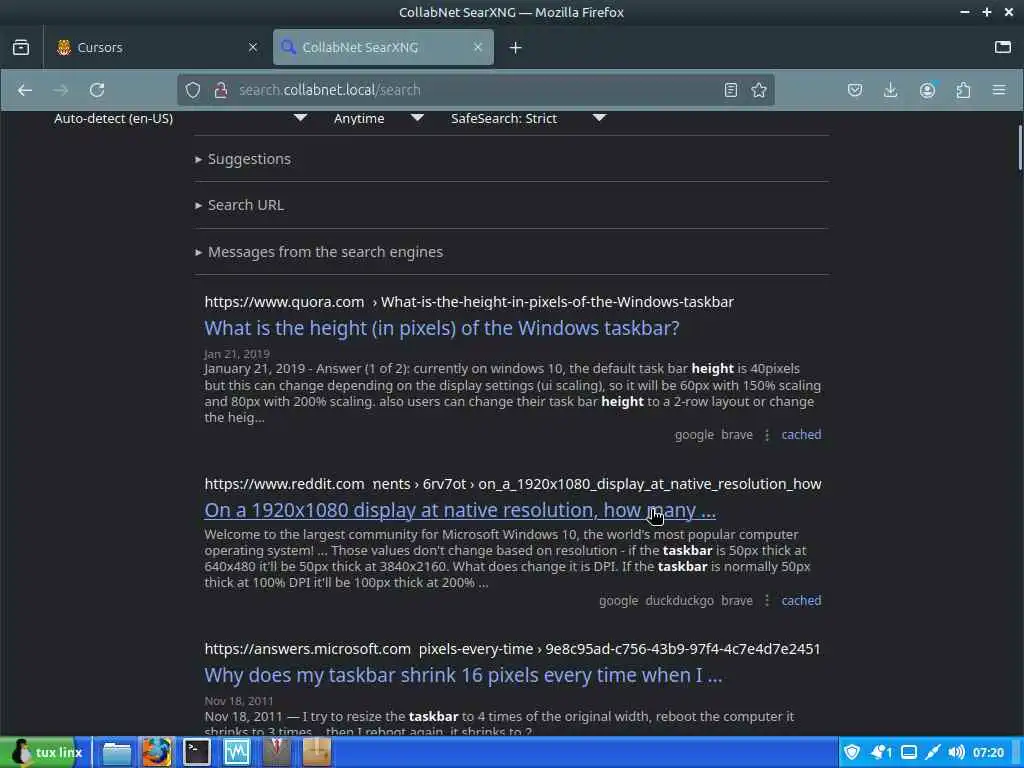Click the forward navigation arrow
Screen dimensions: 1024x768
61,90
